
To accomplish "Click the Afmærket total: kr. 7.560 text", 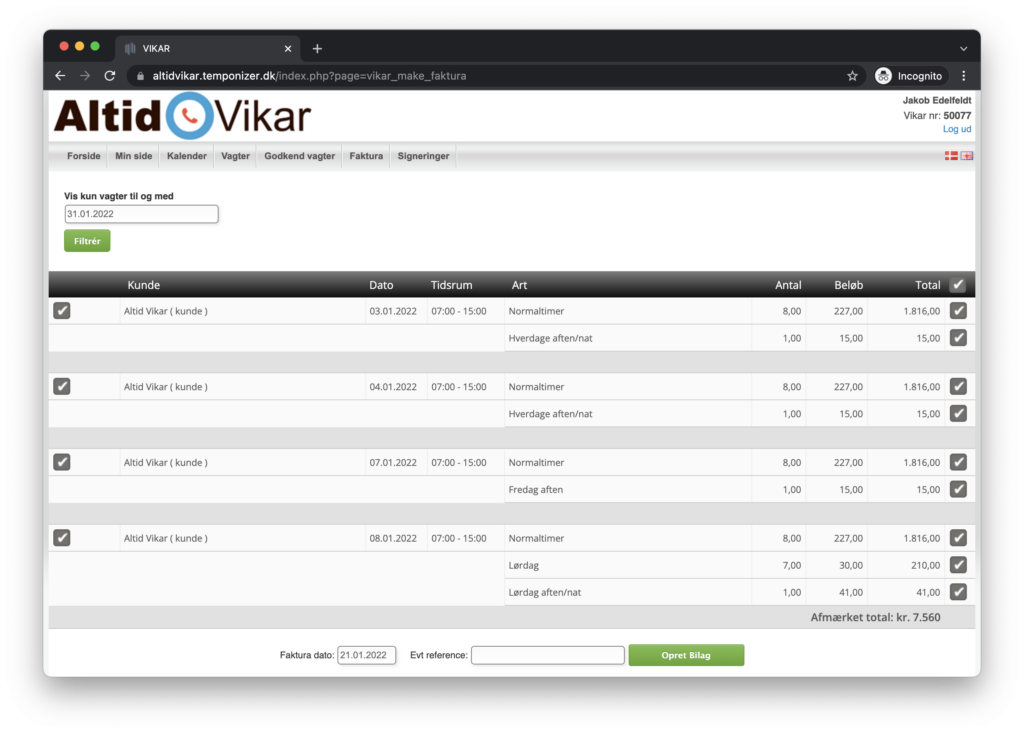I will pos(875,618).
